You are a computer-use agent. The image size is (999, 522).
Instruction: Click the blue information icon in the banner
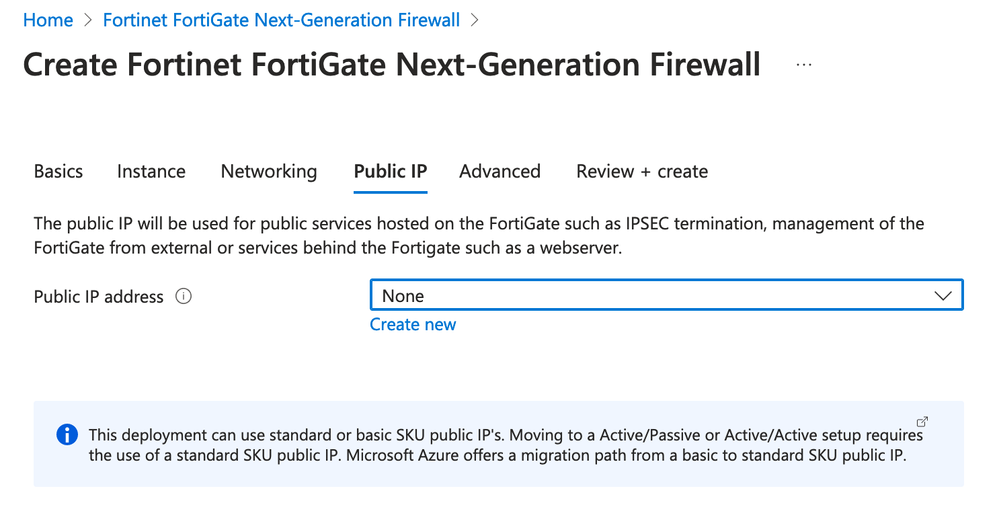coord(67,435)
